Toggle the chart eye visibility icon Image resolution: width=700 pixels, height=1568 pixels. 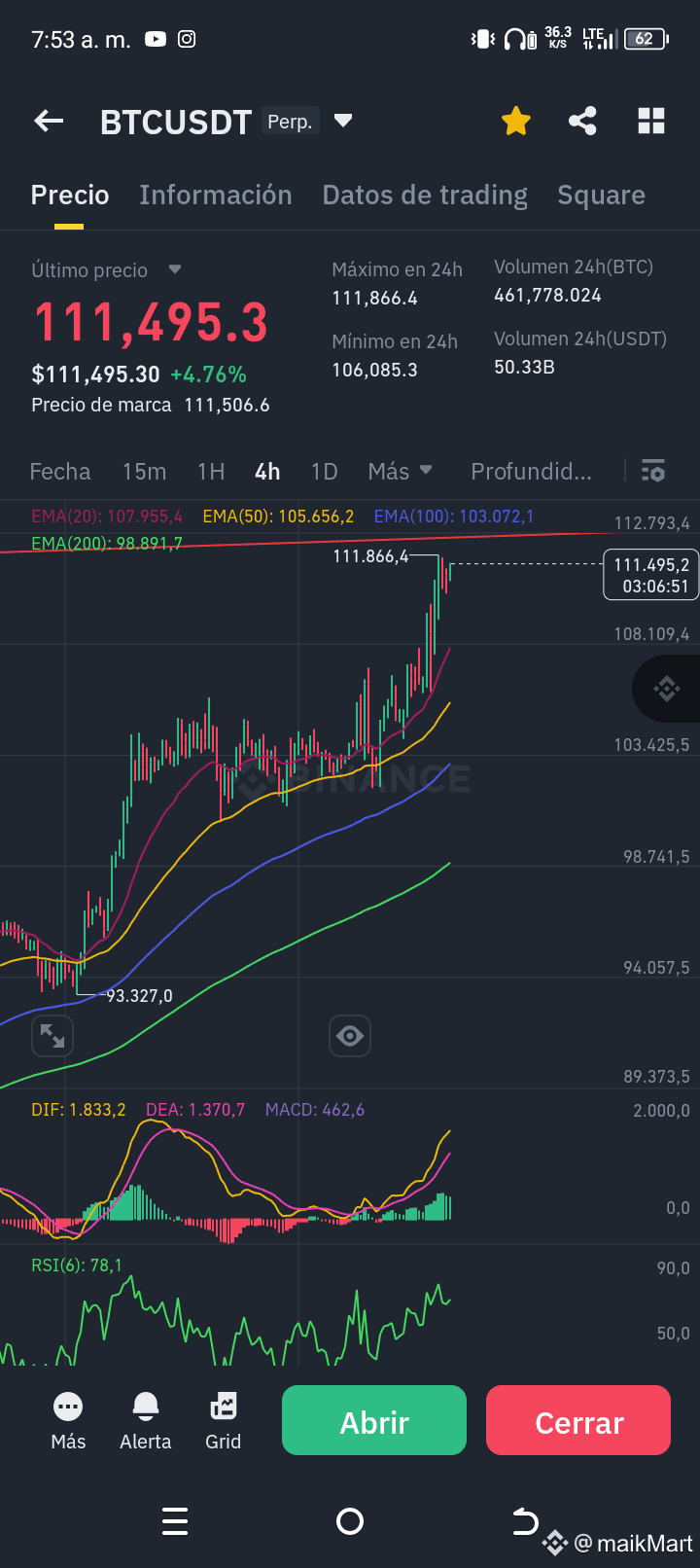pos(350,1036)
